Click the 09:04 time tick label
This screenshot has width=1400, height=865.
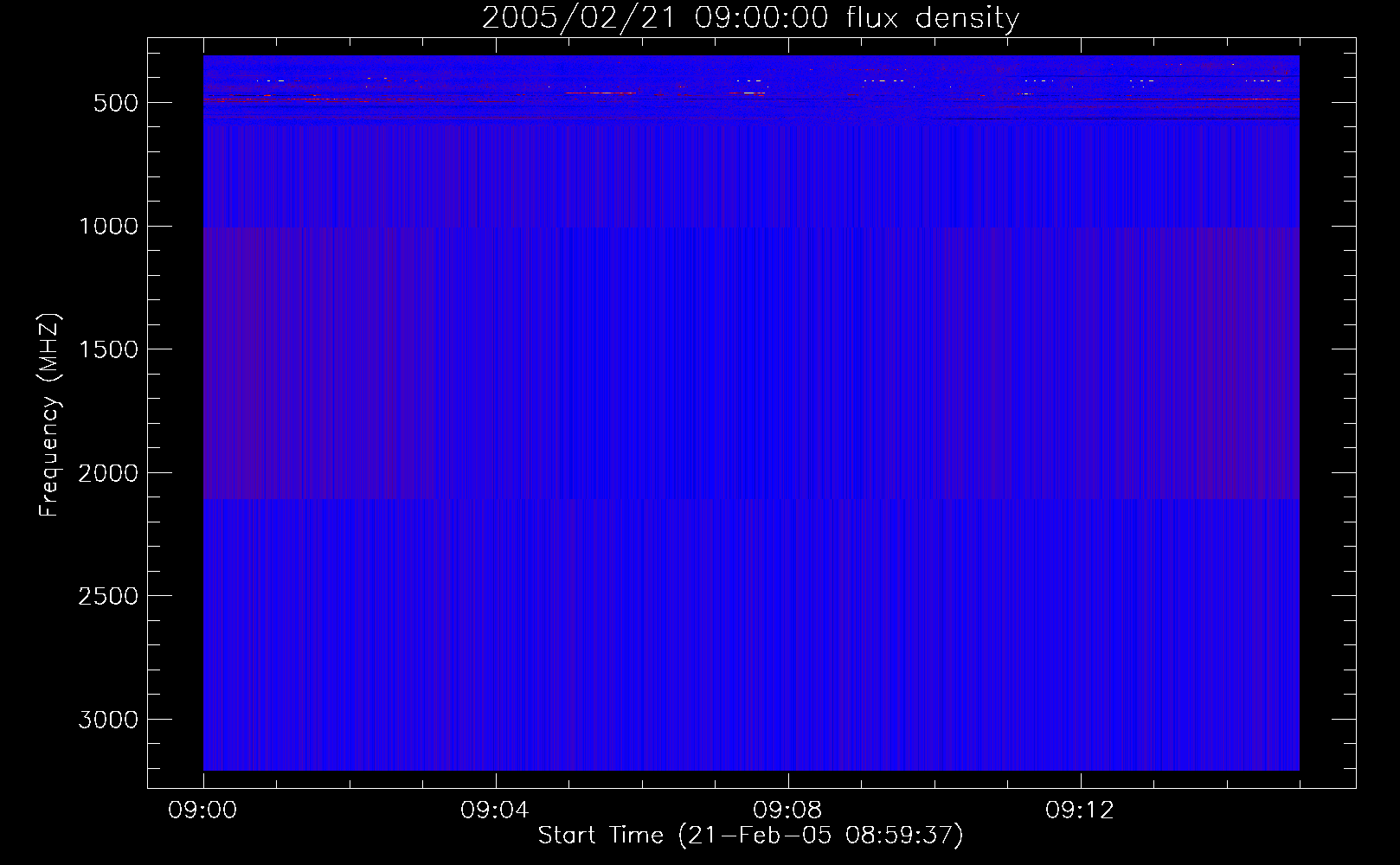[x=495, y=811]
